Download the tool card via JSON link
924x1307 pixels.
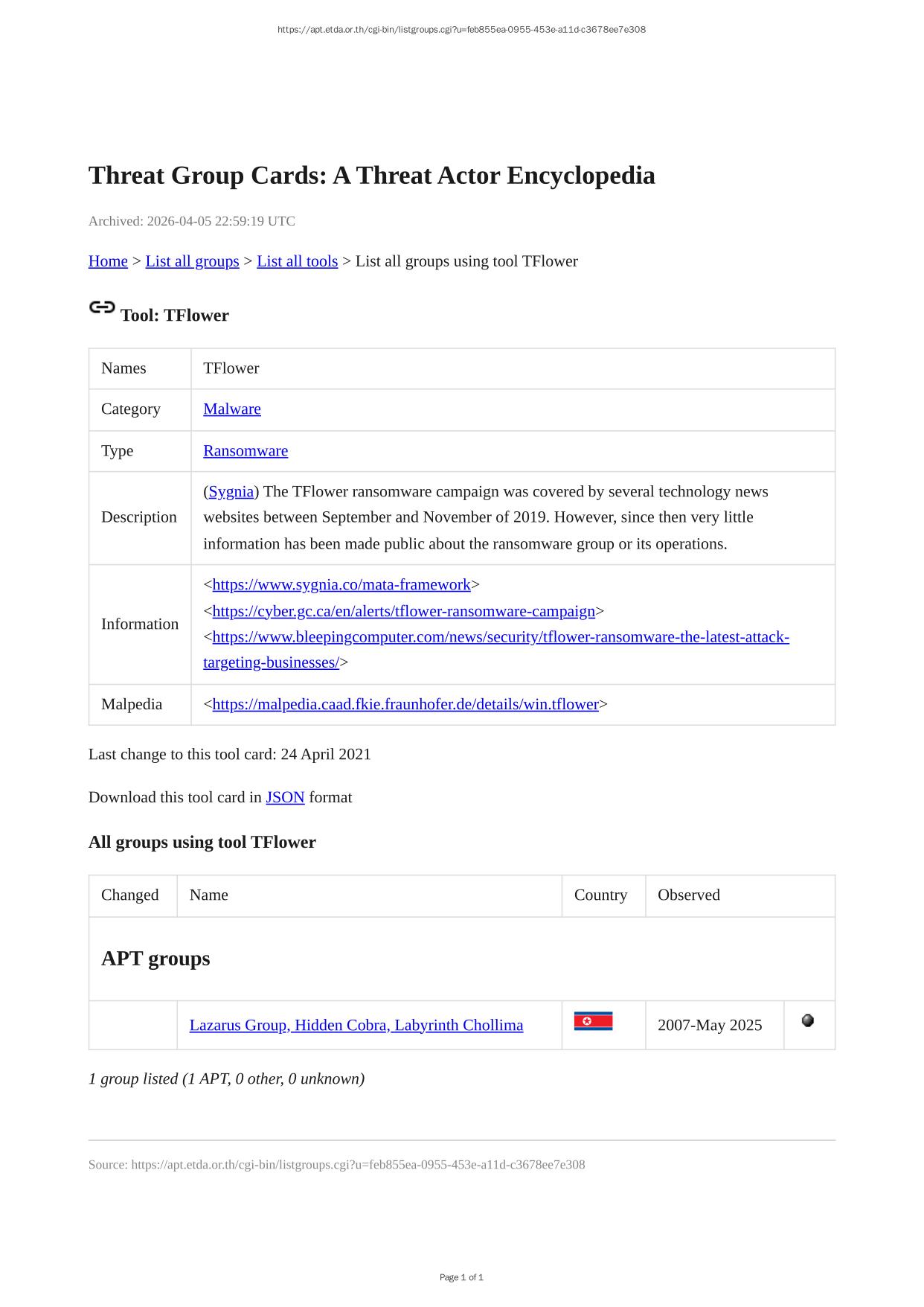[285, 798]
